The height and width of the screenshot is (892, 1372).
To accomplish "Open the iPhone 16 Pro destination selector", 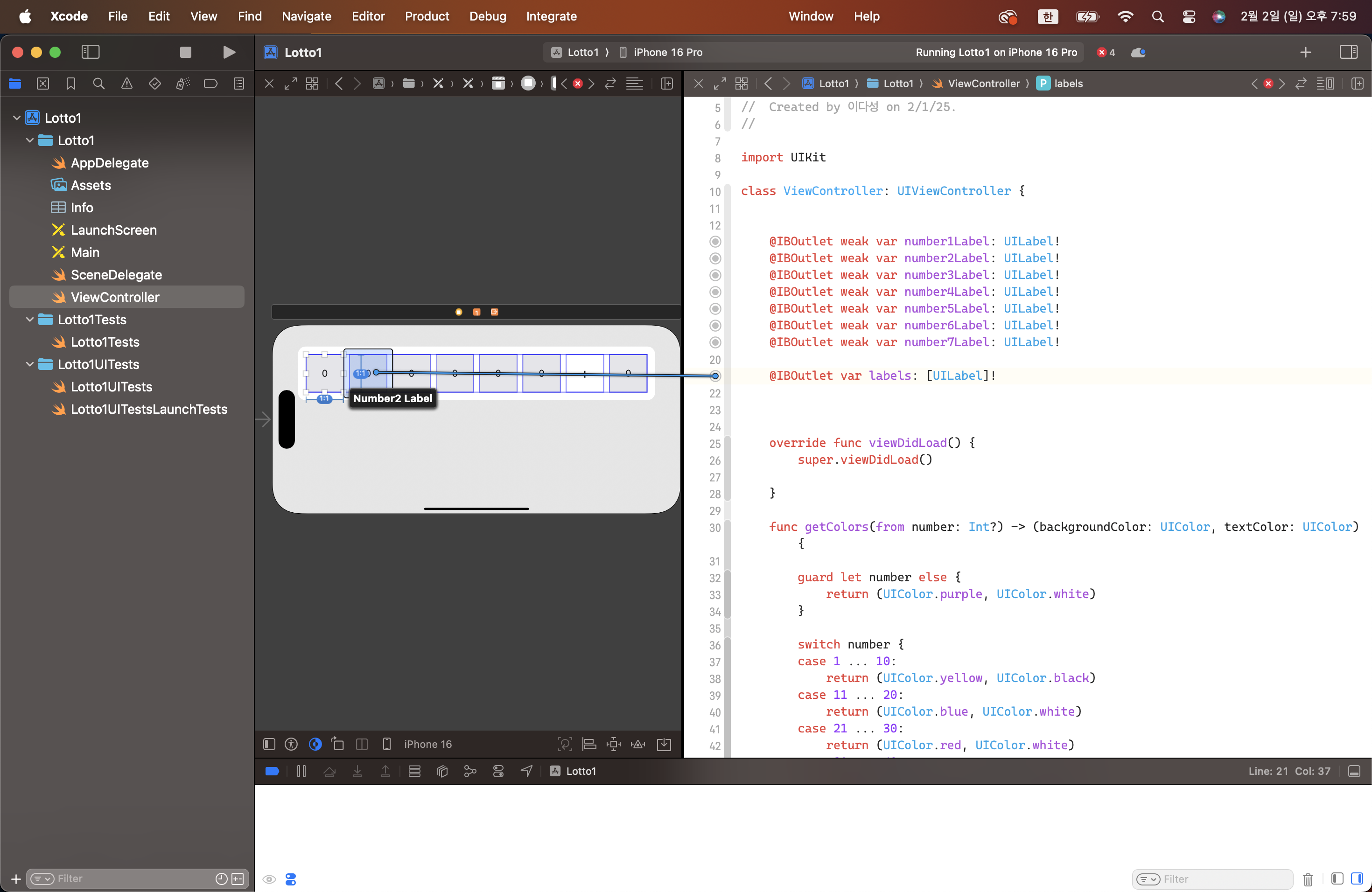I will (667, 52).
